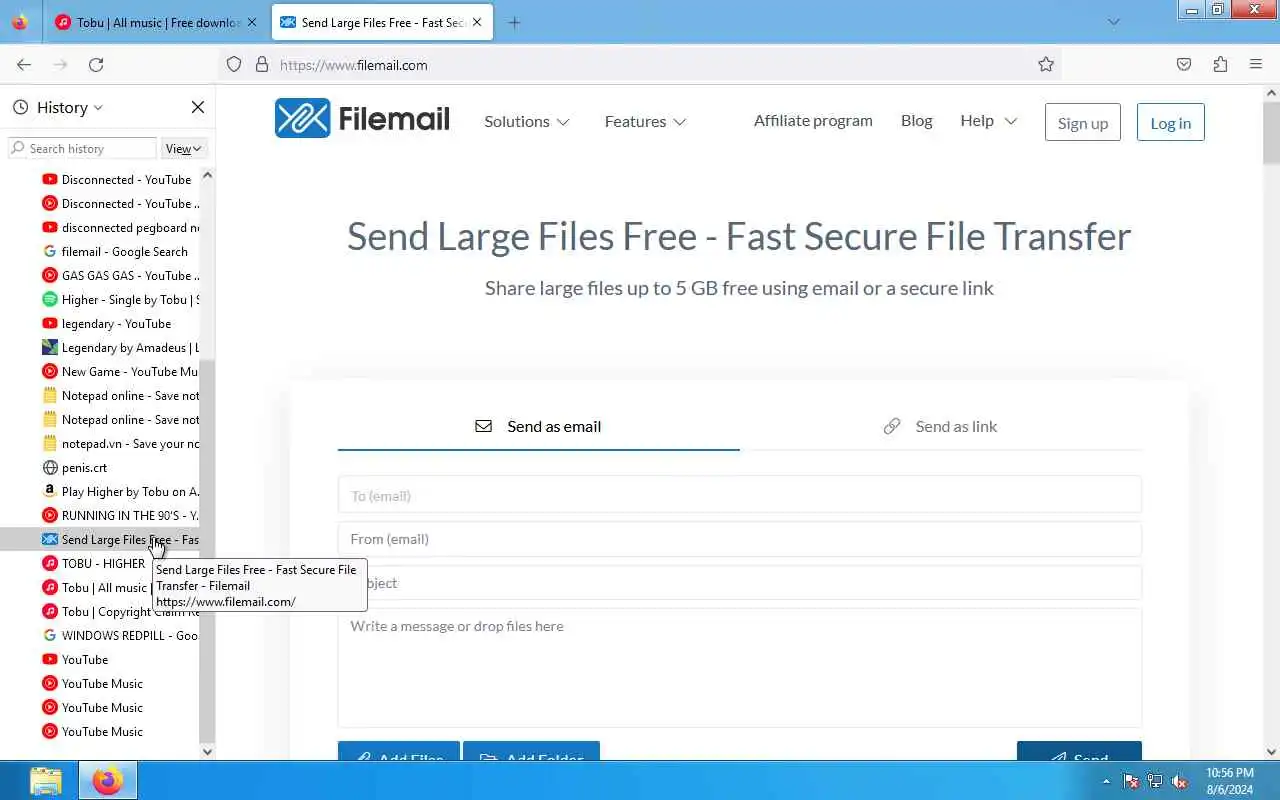The width and height of the screenshot is (1280, 800).
Task: Click the volume tray icon
Action: point(1179,781)
